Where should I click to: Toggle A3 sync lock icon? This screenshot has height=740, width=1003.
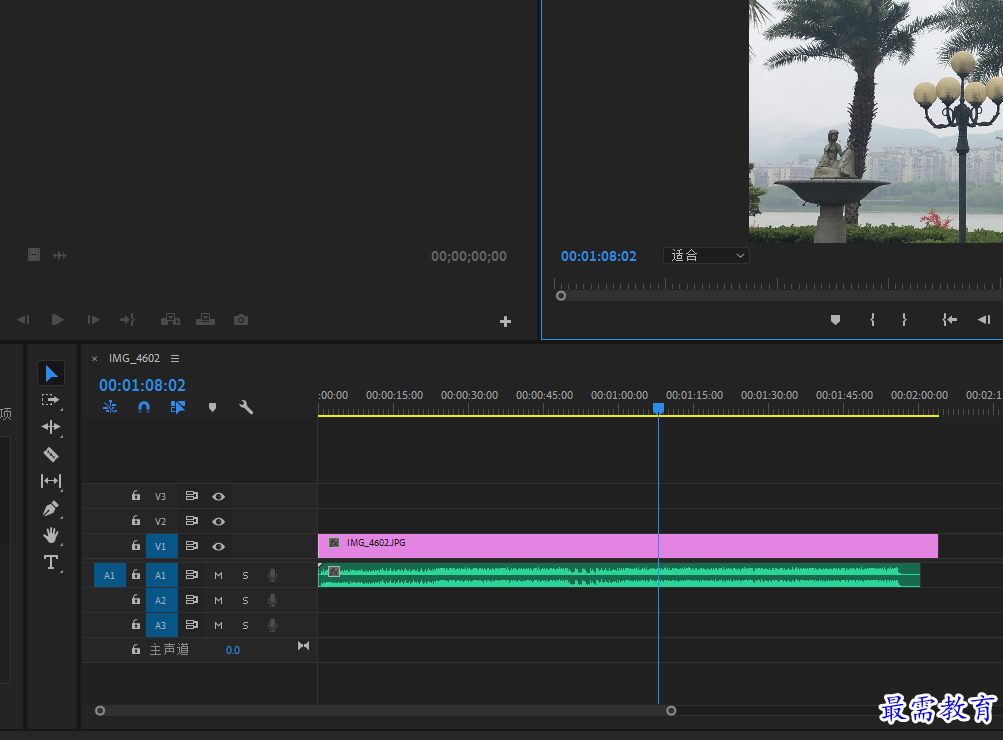click(x=191, y=625)
